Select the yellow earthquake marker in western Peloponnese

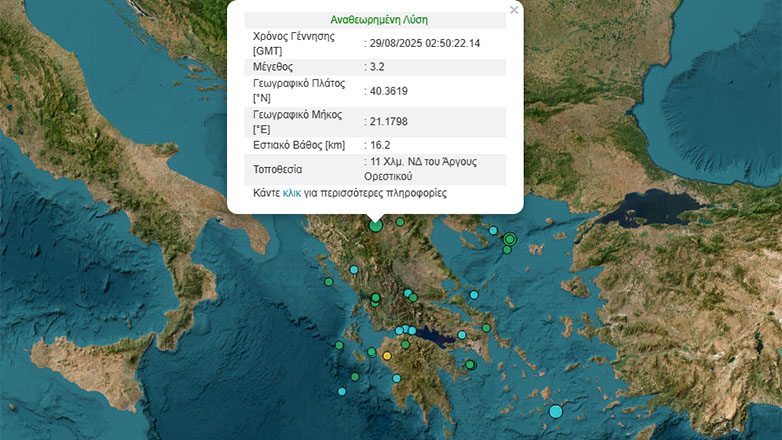387,356
